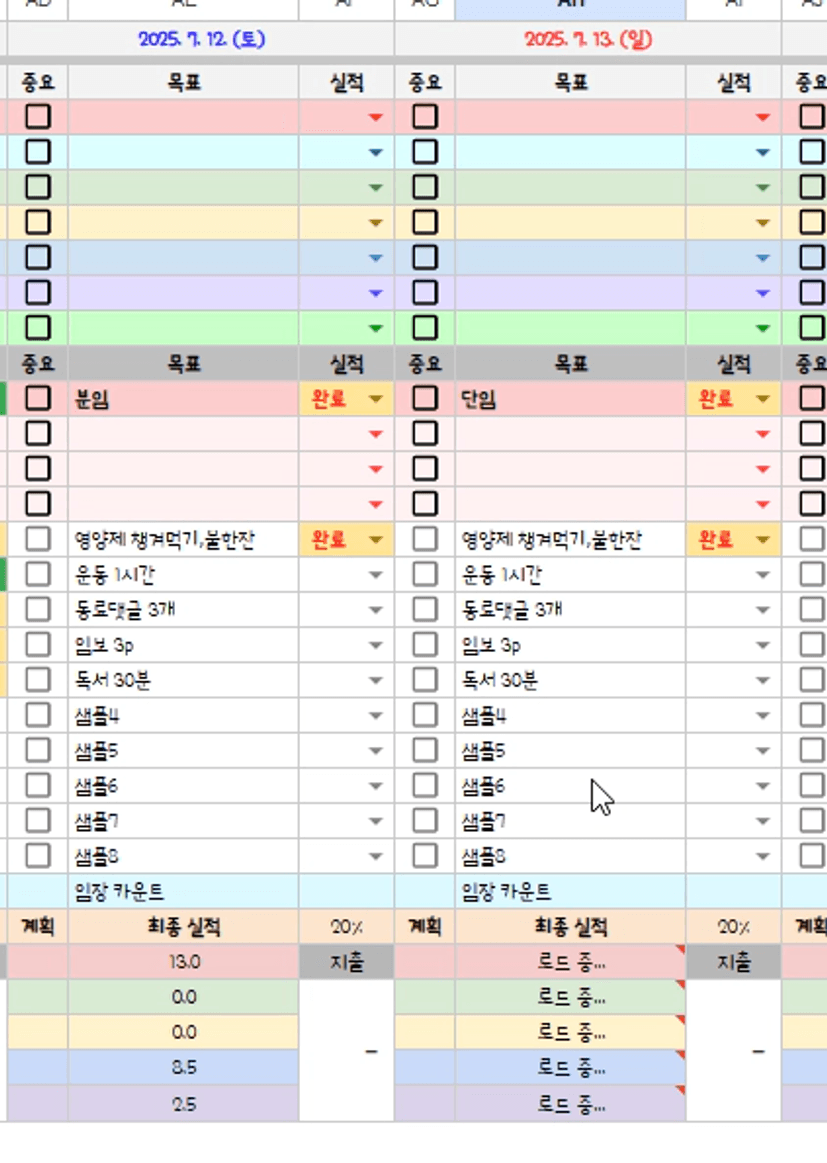827x1163 pixels.
Task: Select the purple-row 로드 중... cell
Action: 571,1104
